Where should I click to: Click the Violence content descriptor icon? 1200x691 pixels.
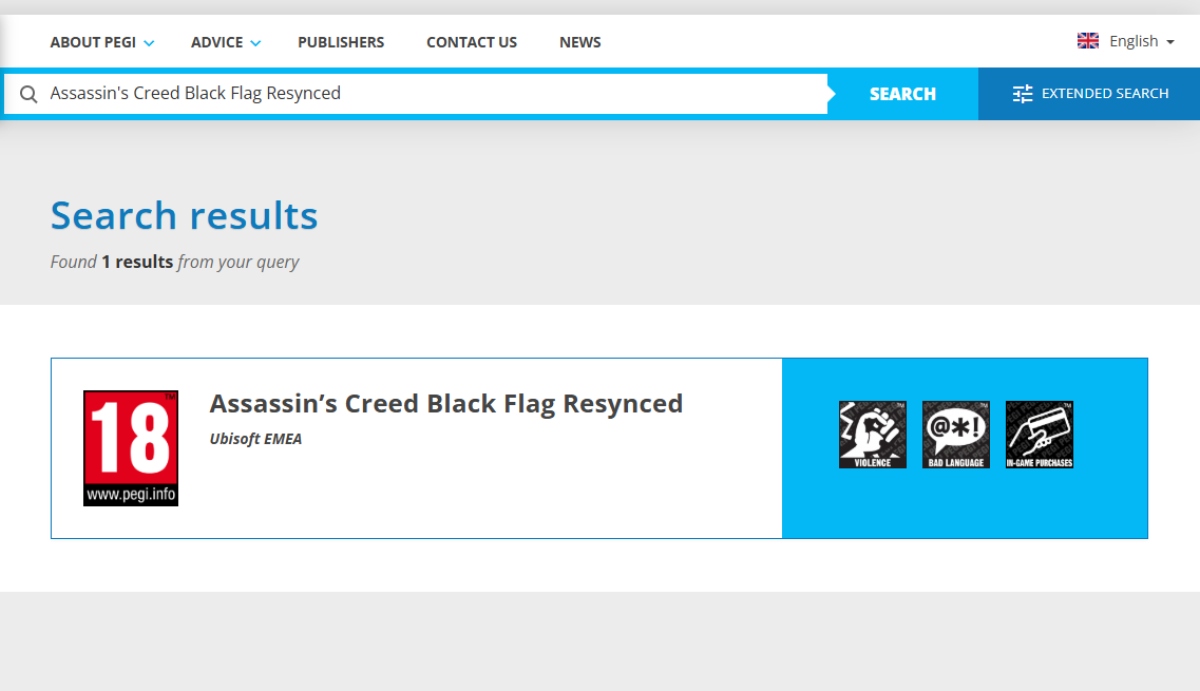tap(872, 434)
